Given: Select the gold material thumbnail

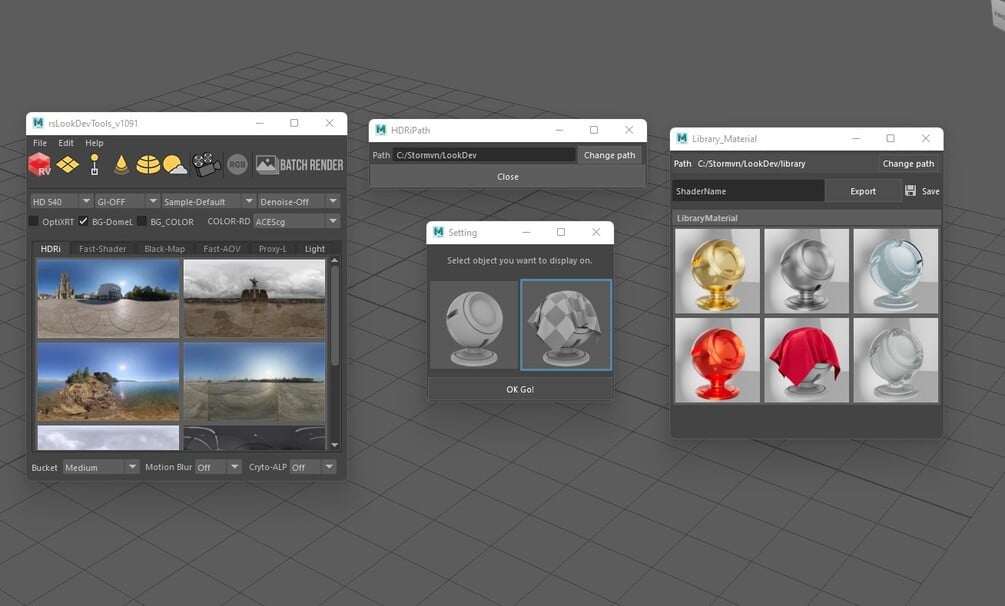Looking at the screenshot, I should (x=717, y=271).
